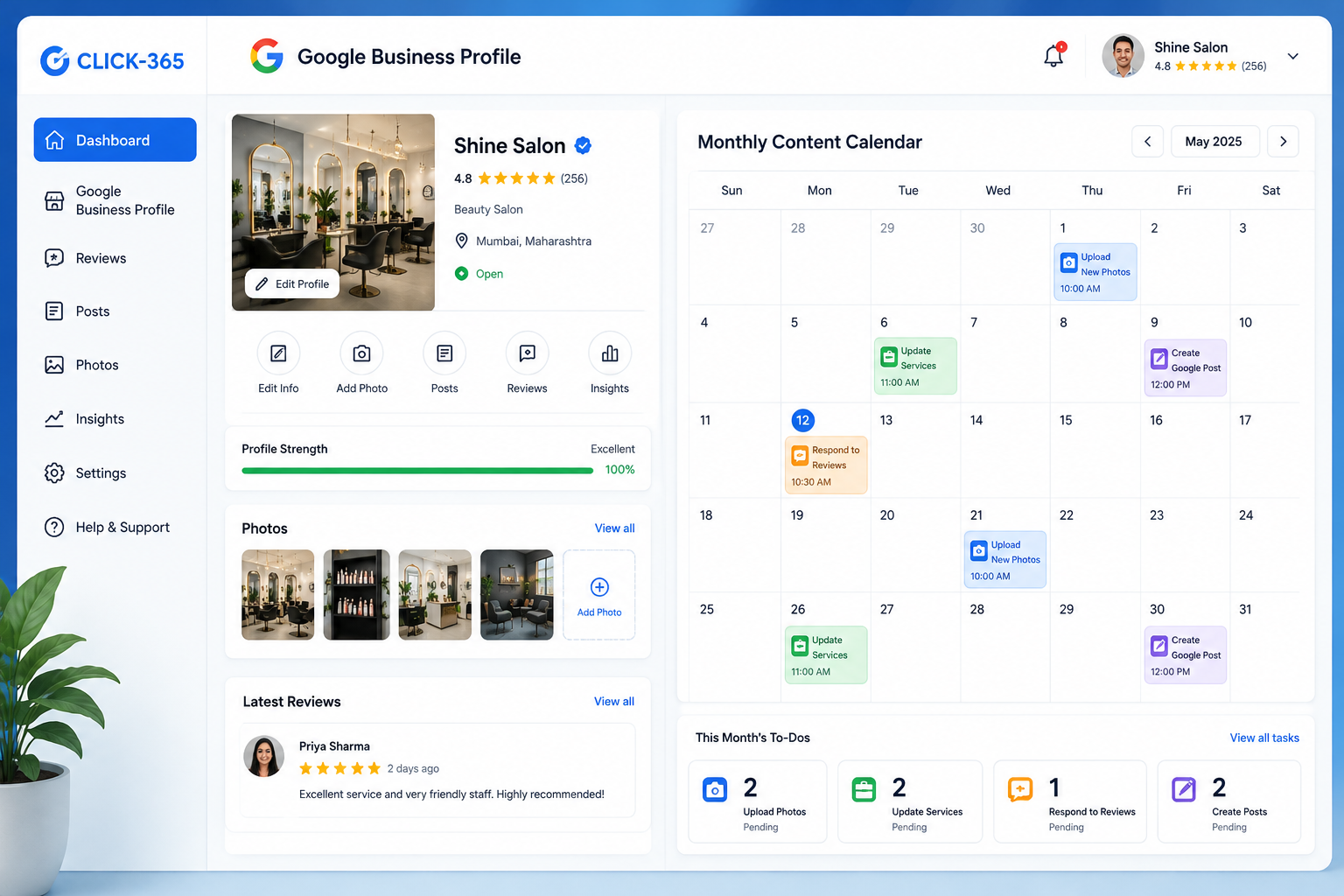Screen dimensions: 1344x896
Task: Click the salon cover photo
Action: tap(333, 212)
